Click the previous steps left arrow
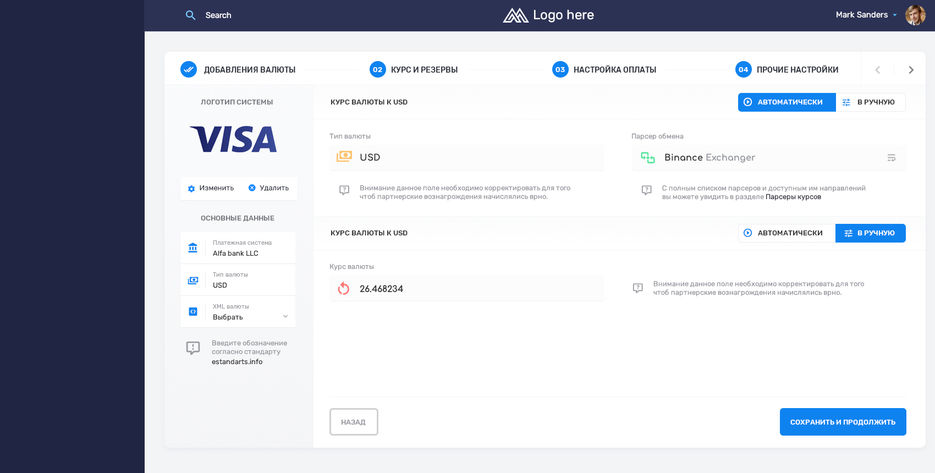The width and height of the screenshot is (935, 473). click(878, 70)
